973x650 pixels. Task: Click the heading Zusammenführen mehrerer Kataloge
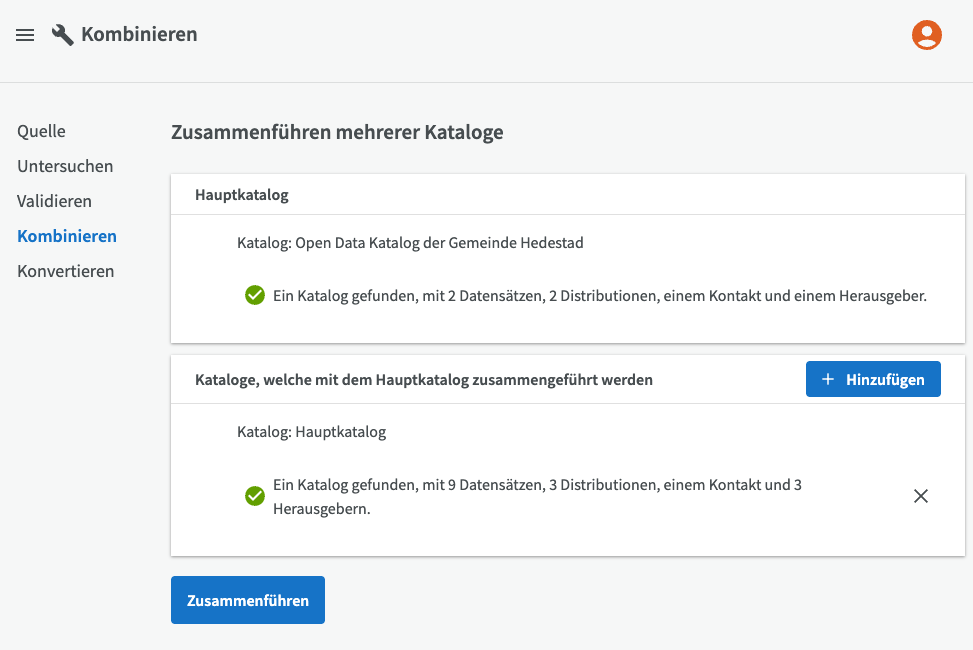tap(337, 132)
